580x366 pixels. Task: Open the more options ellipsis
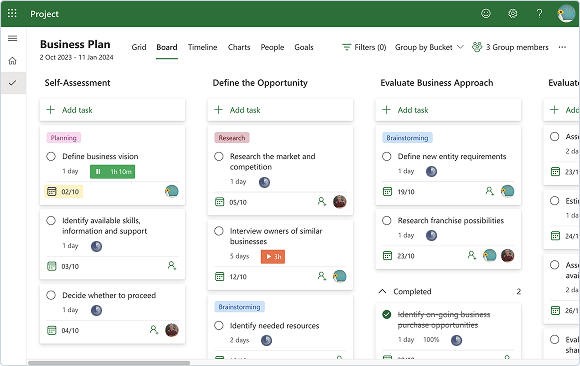[x=562, y=47]
